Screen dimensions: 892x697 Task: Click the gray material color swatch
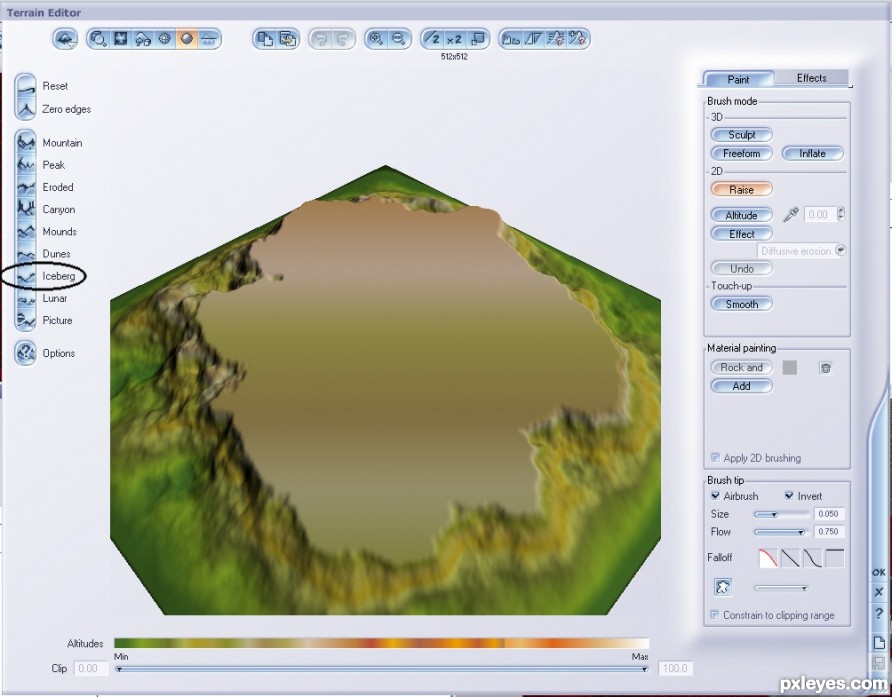click(x=790, y=368)
